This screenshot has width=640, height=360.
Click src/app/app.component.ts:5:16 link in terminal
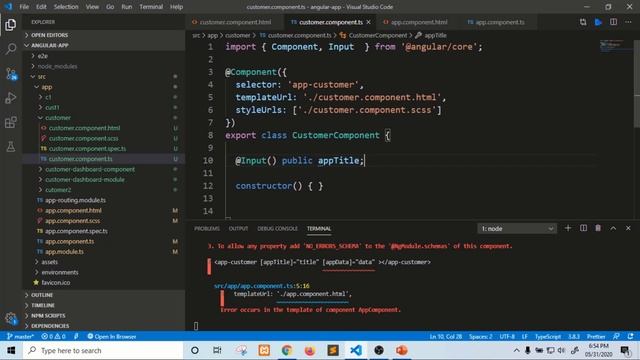pos(262,286)
